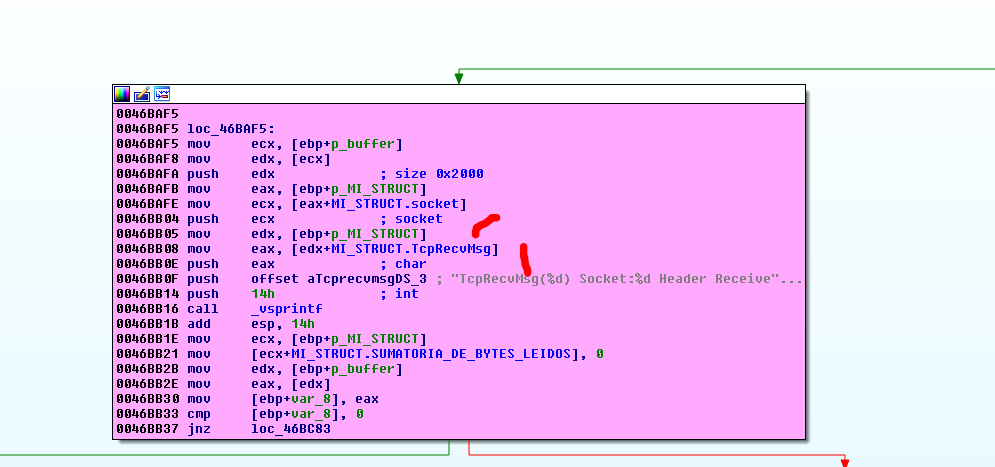Screen dimensions: 995x467
Task: Click the '; size 0x2000' comment
Action: (432, 174)
